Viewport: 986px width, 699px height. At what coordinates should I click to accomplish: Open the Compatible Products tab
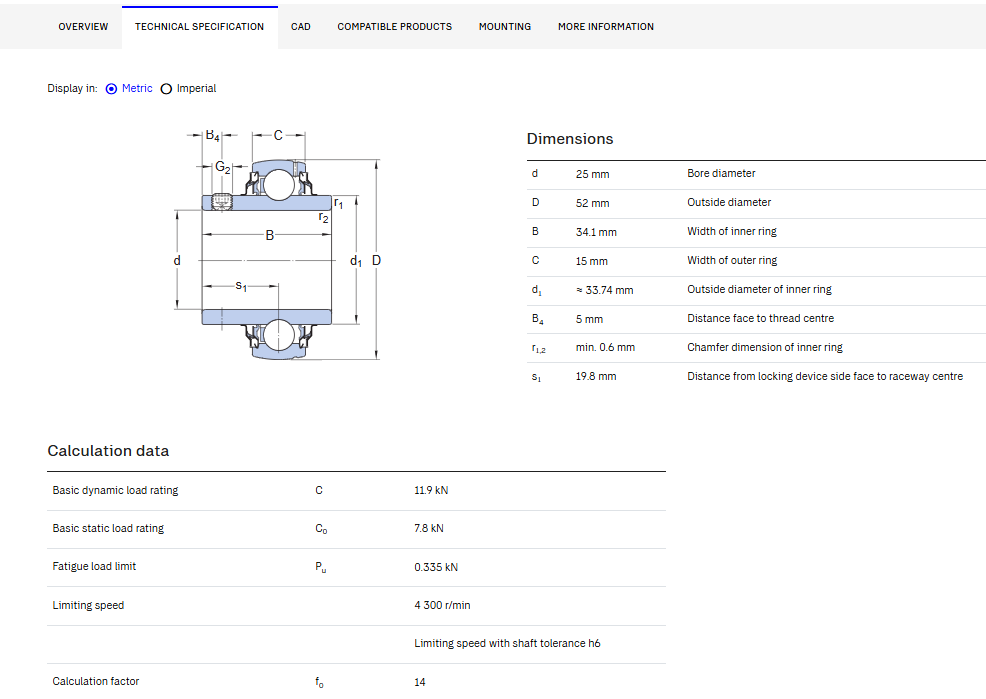[x=394, y=26]
